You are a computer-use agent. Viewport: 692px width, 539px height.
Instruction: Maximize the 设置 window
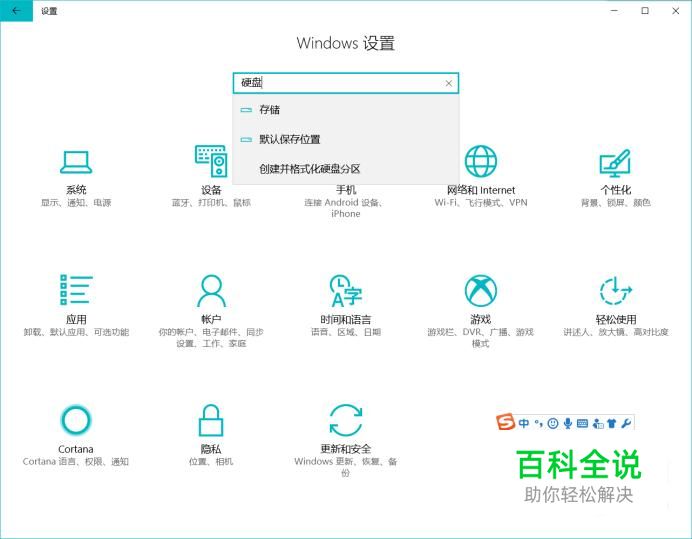click(x=645, y=11)
